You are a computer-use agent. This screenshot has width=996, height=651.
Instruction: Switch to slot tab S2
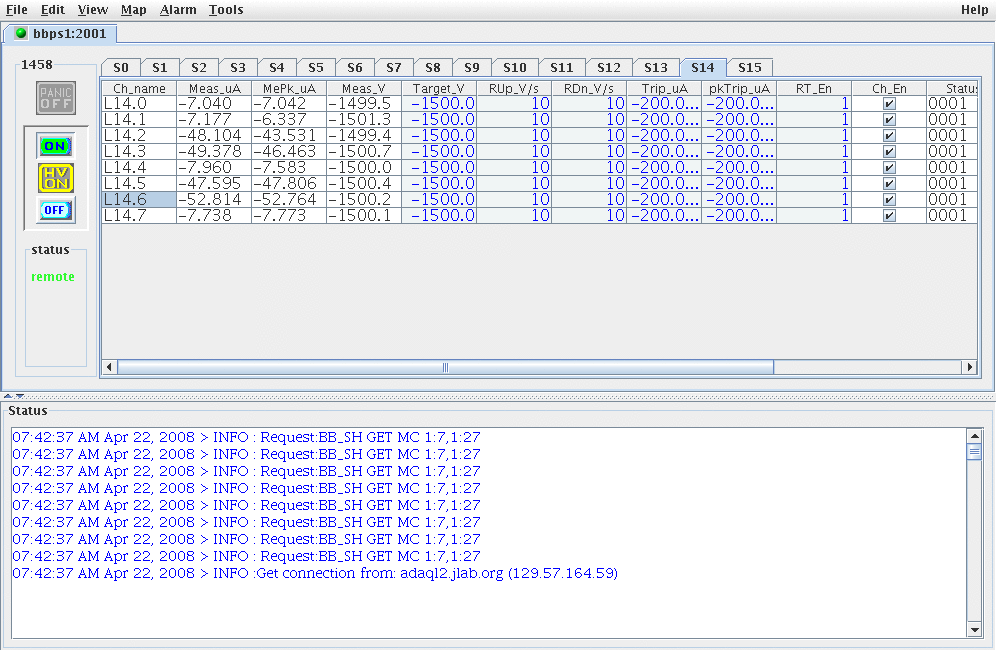coord(199,67)
